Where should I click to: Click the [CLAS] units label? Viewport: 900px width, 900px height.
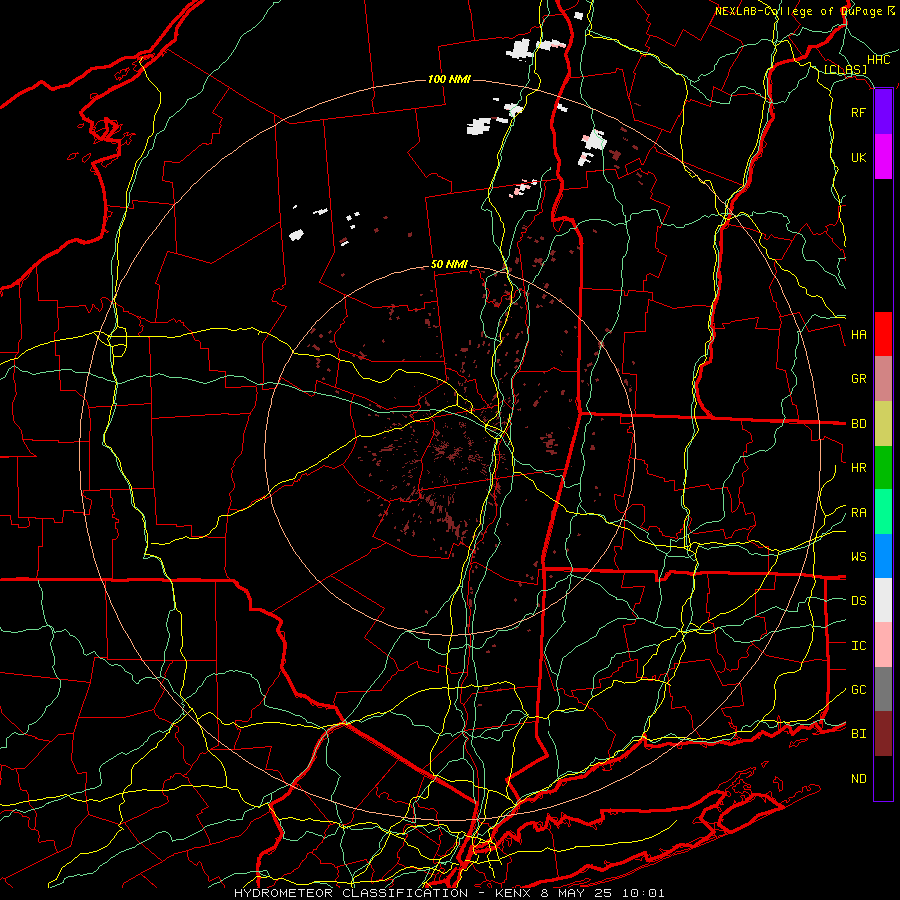[x=845, y=69]
